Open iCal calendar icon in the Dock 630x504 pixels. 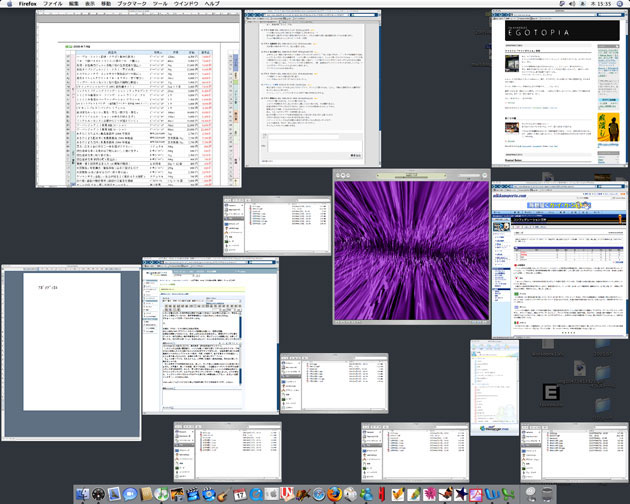[x=240, y=493]
